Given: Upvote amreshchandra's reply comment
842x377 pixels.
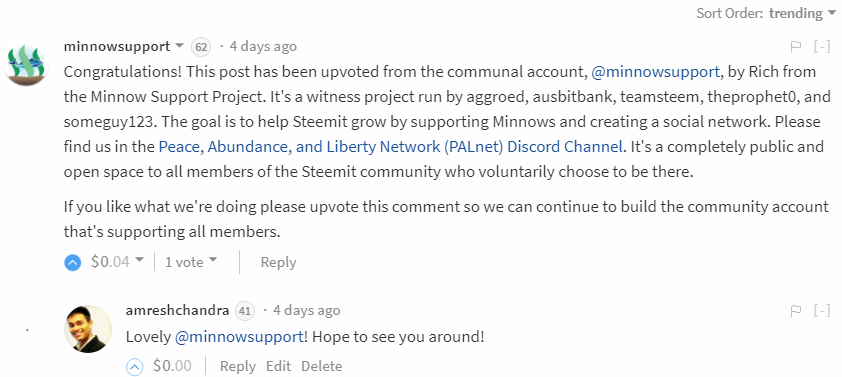Looking at the screenshot, I should 135,367.
